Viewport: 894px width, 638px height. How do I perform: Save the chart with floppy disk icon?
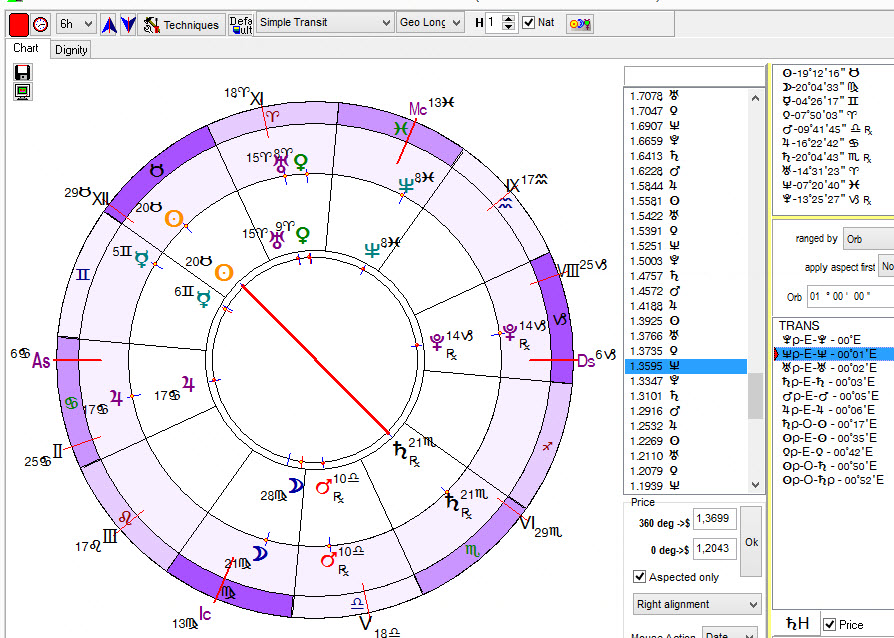(x=23, y=72)
